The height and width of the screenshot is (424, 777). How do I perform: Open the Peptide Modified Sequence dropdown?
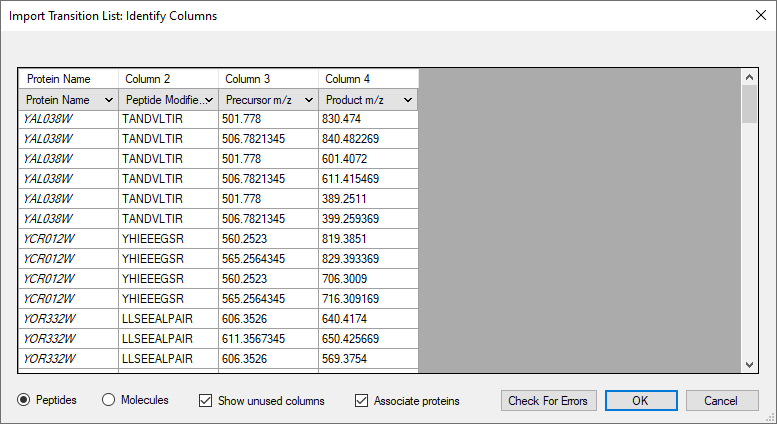click(168, 100)
